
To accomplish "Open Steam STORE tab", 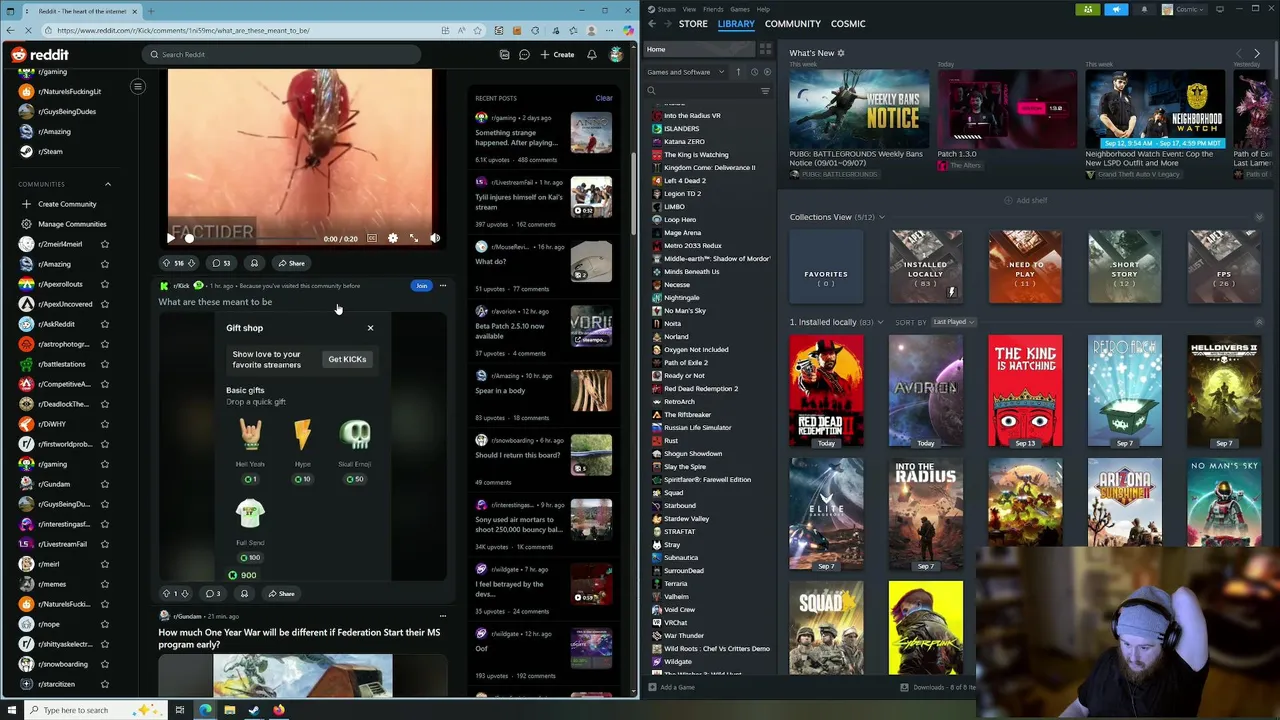I will pyautogui.click(x=693, y=23).
